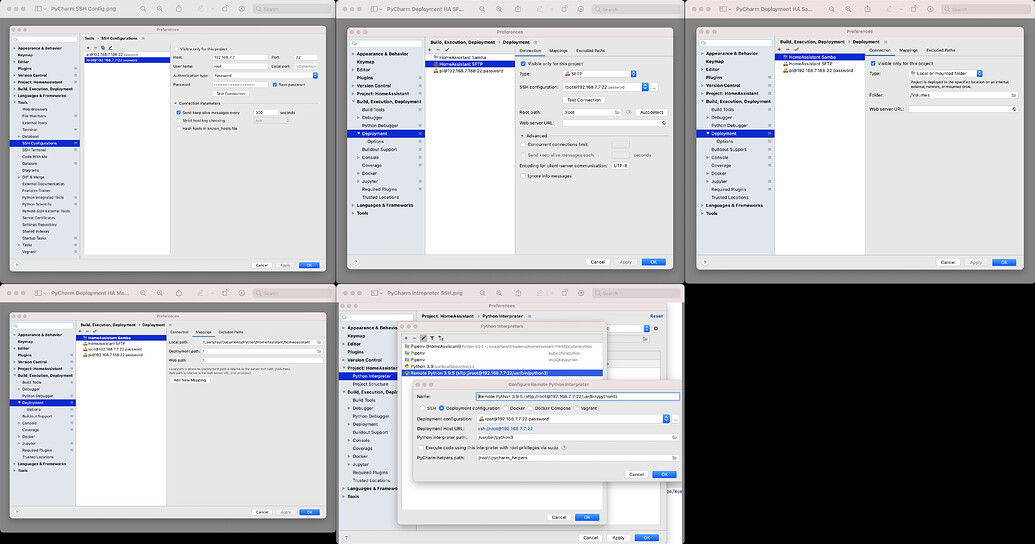
Task: Remove deployment server in HA Samba window
Action: (787, 50)
